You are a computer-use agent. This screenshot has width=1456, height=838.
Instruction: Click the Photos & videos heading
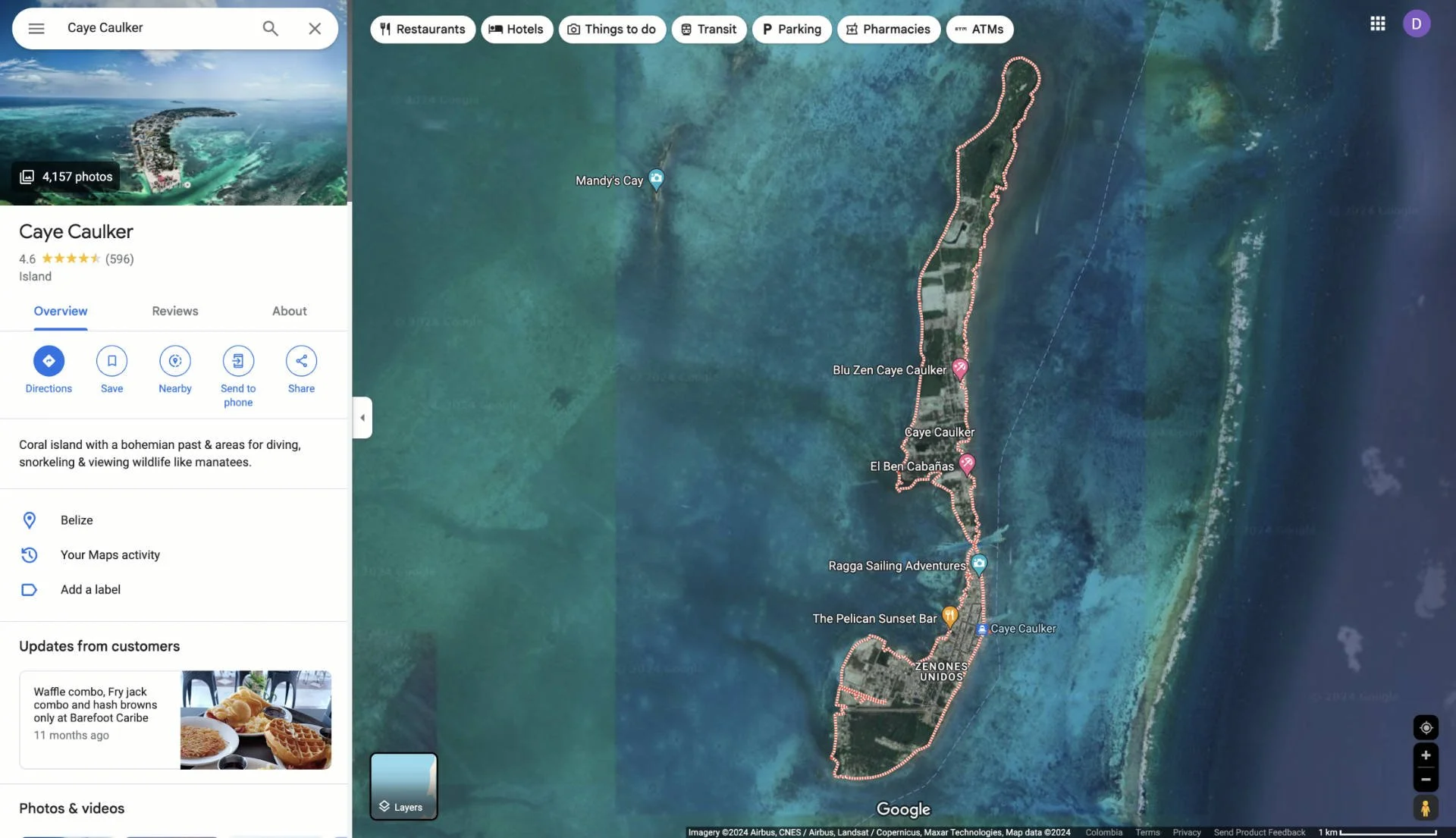click(x=72, y=808)
